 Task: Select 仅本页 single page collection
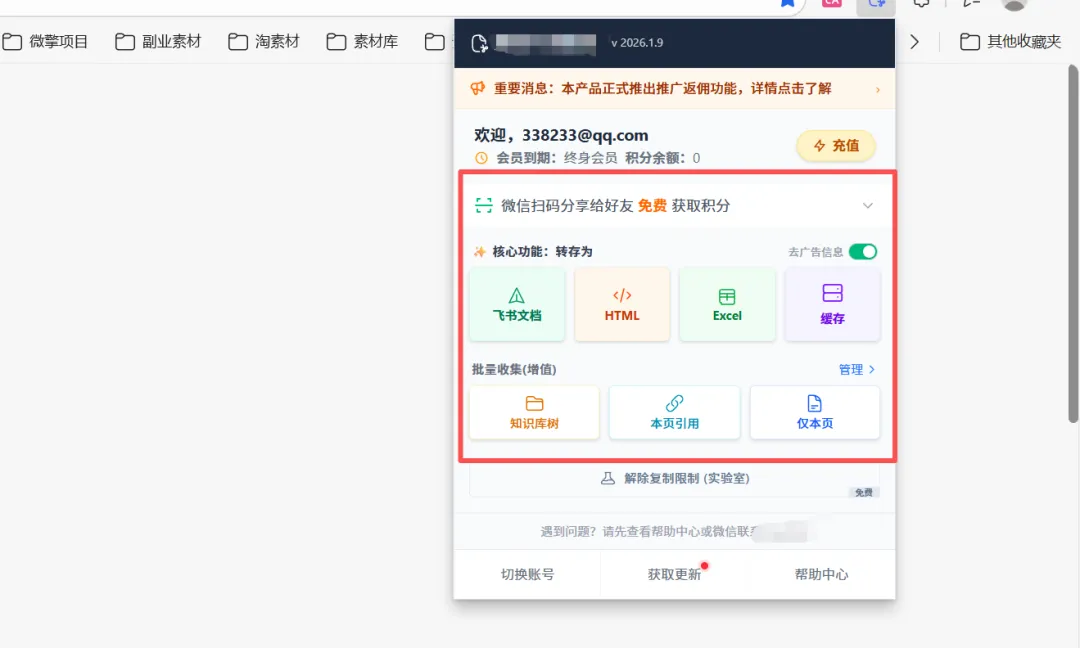point(814,412)
